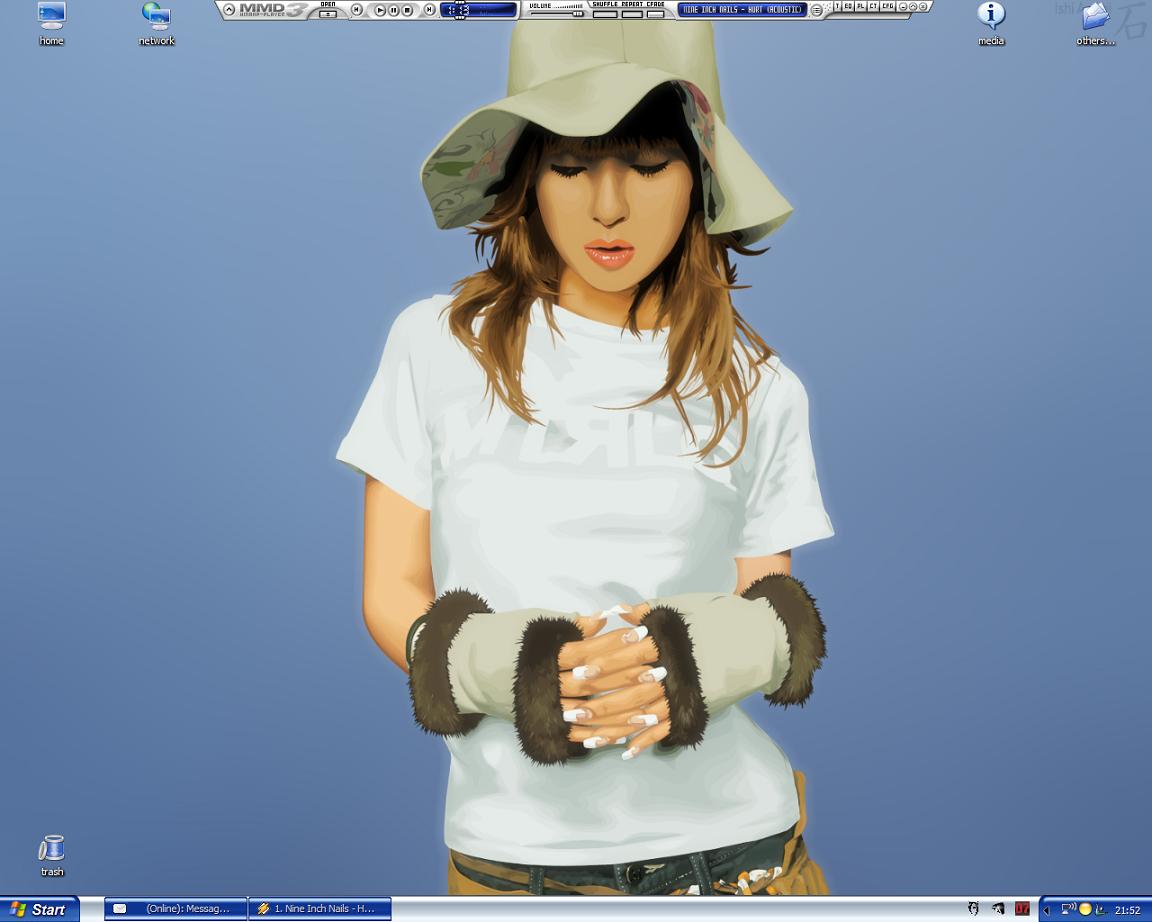Click the 21:52 system clock
This screenshot has width=1152, height=922.
(1127, 910)
